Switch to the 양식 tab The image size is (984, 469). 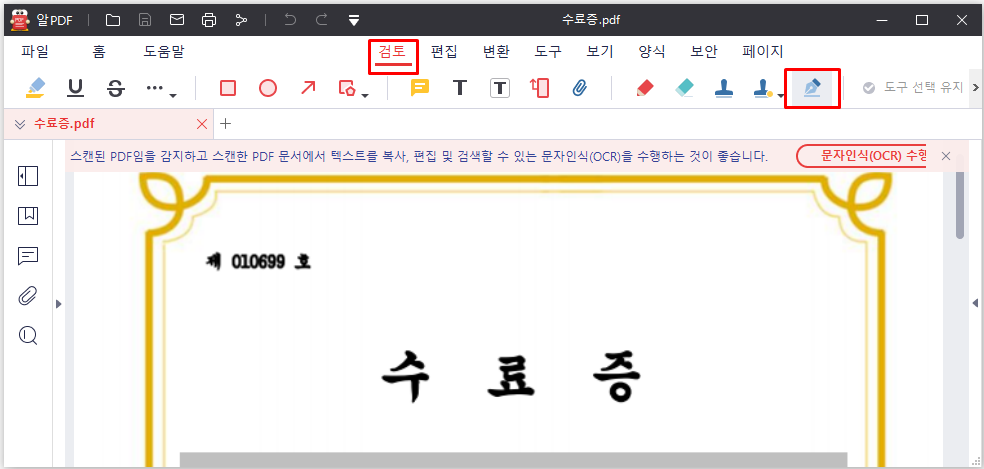(651, 51)
